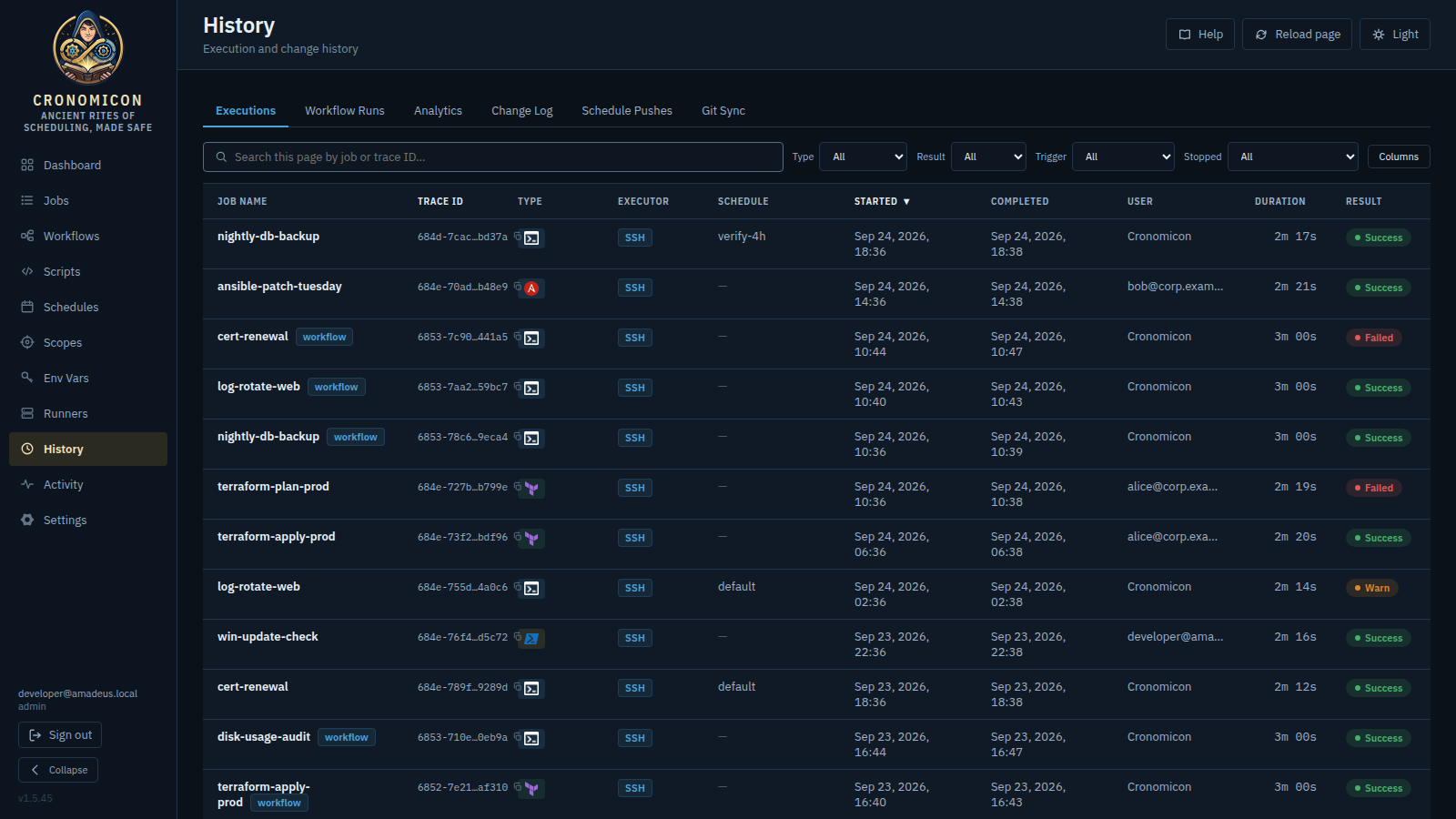
Task: Click the Result column header
Action: [1363, 201]
